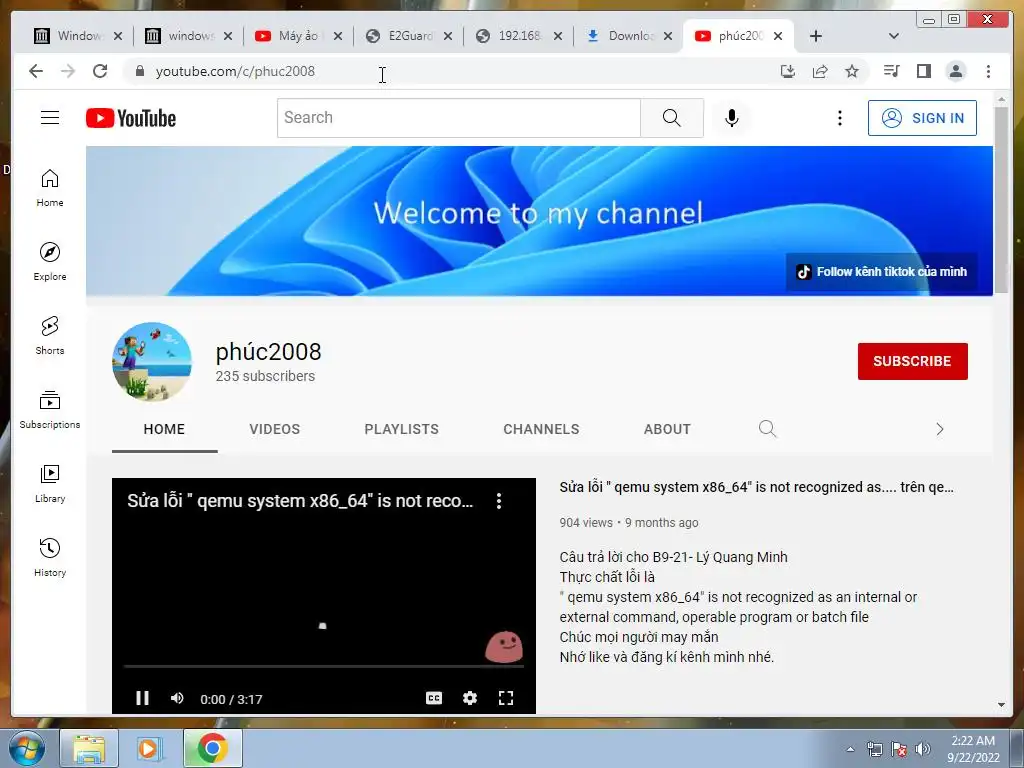Open the media control icon in Chrome toolbar

(x=891, y=71)
